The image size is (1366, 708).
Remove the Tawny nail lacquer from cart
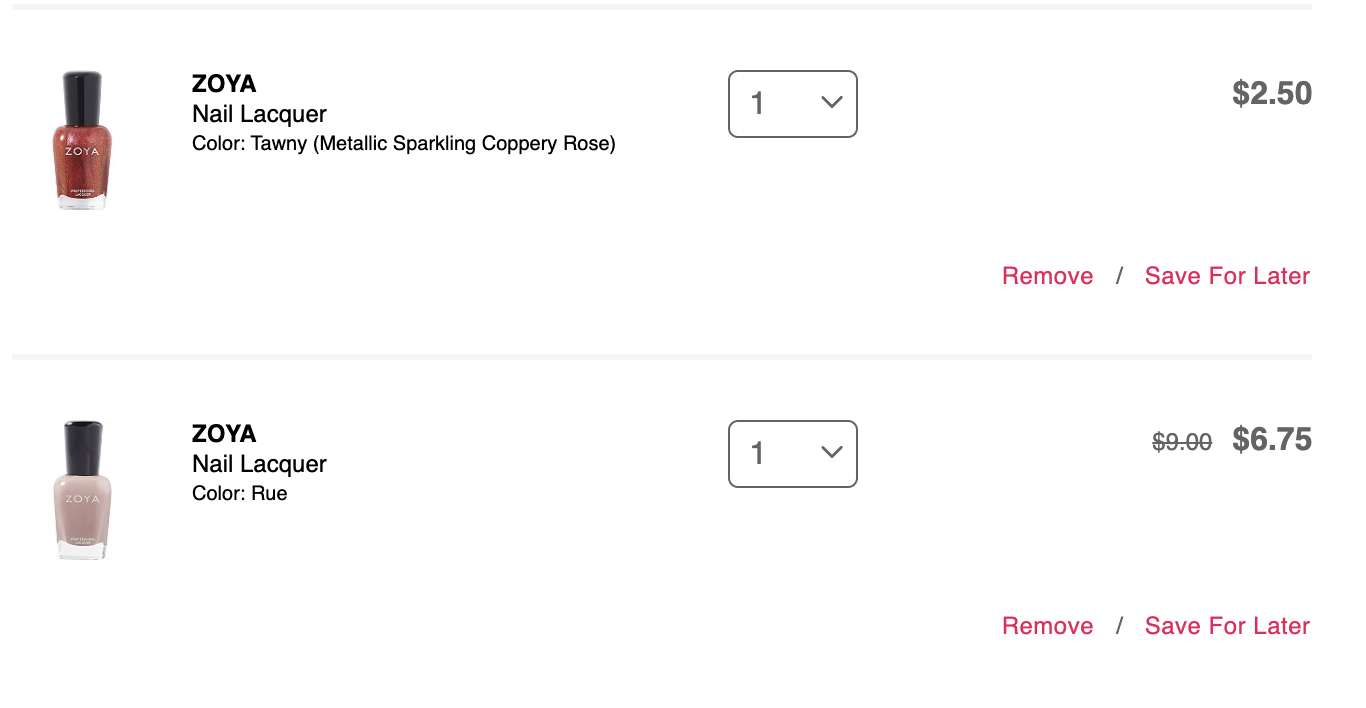pos(1047,276)
